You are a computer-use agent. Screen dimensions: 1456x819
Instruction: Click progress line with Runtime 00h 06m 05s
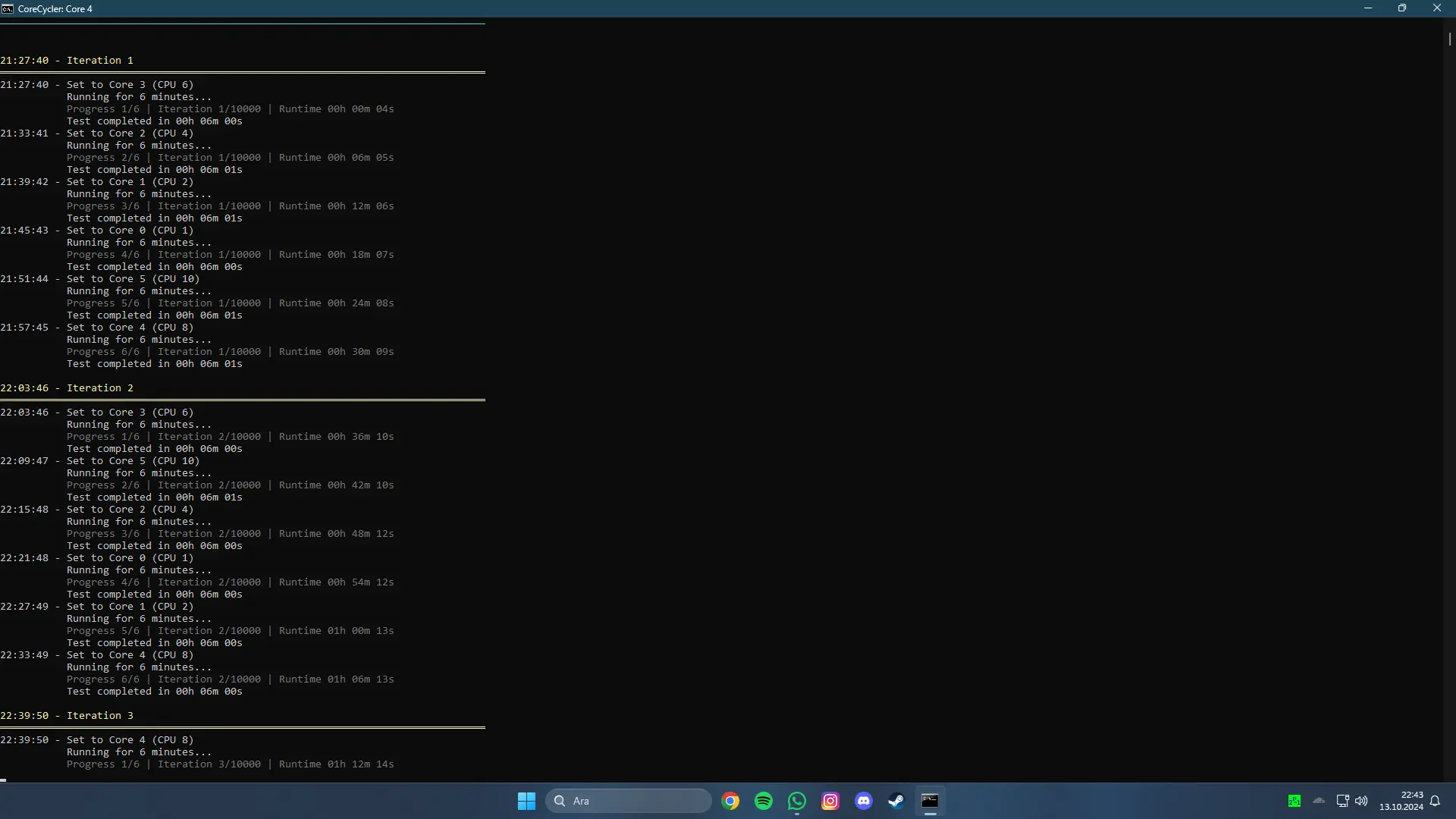click(x=231, y=158)
